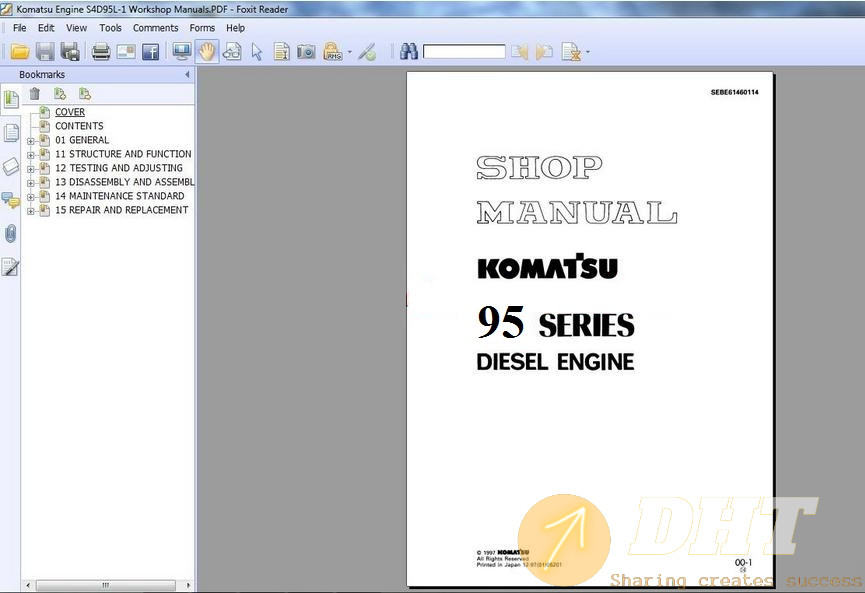Open the dropdown arrow next to search settings

point(588,52)
